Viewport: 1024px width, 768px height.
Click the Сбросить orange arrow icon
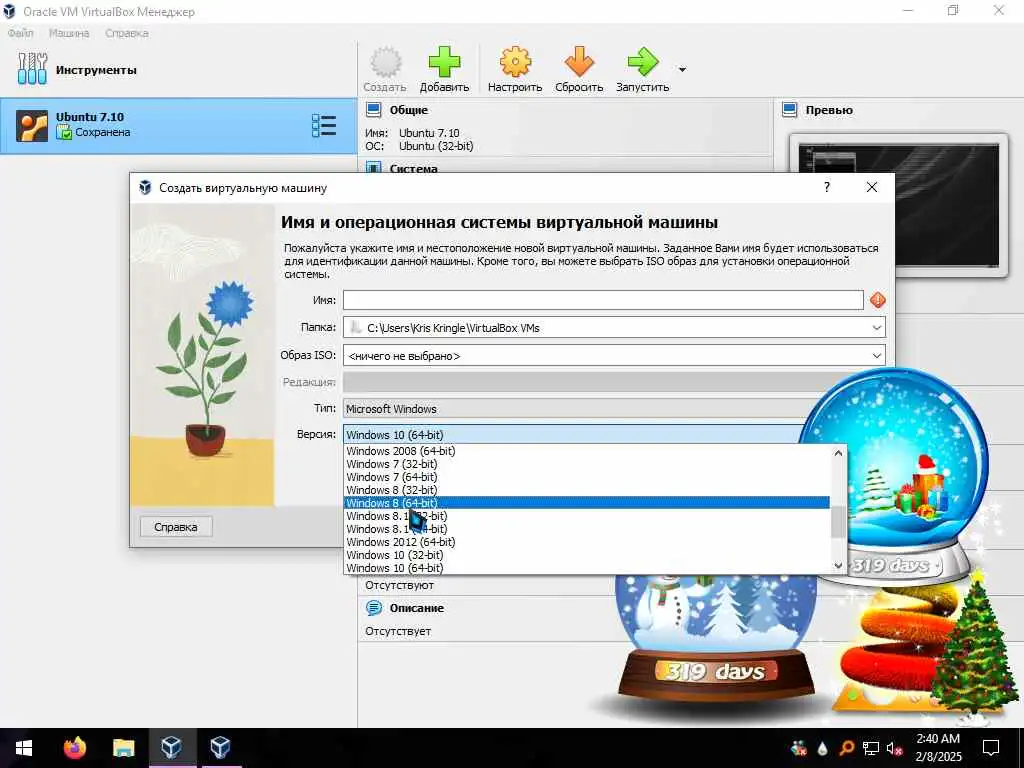579,63
